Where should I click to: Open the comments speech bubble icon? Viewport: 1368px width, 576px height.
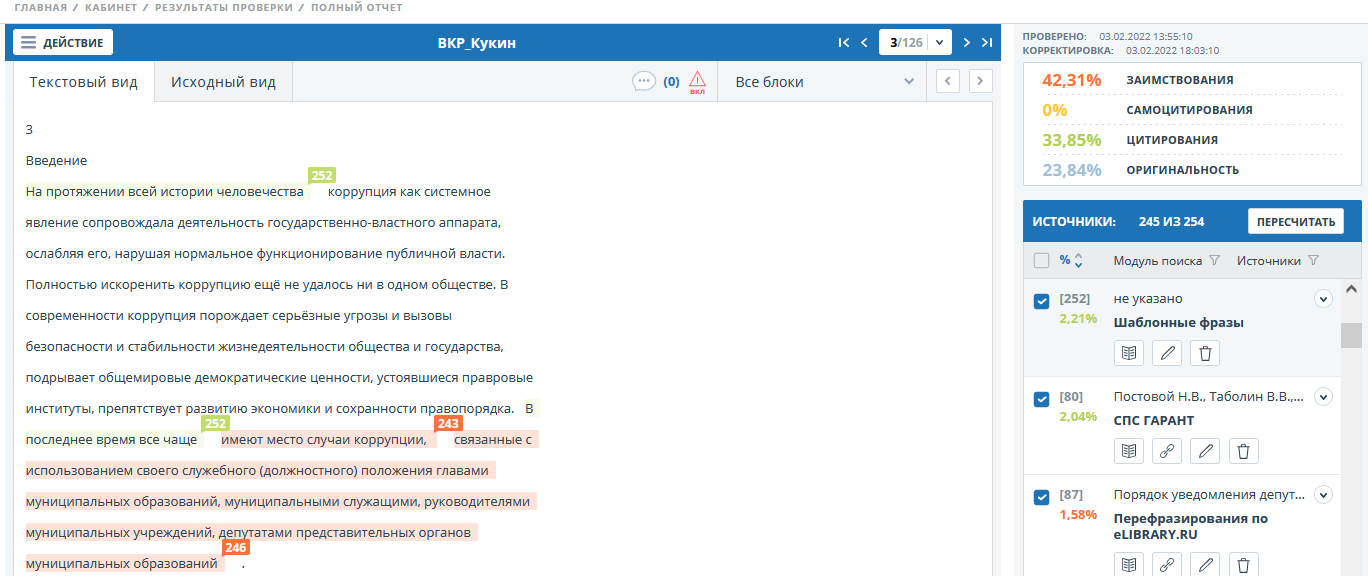click(644, 81)
